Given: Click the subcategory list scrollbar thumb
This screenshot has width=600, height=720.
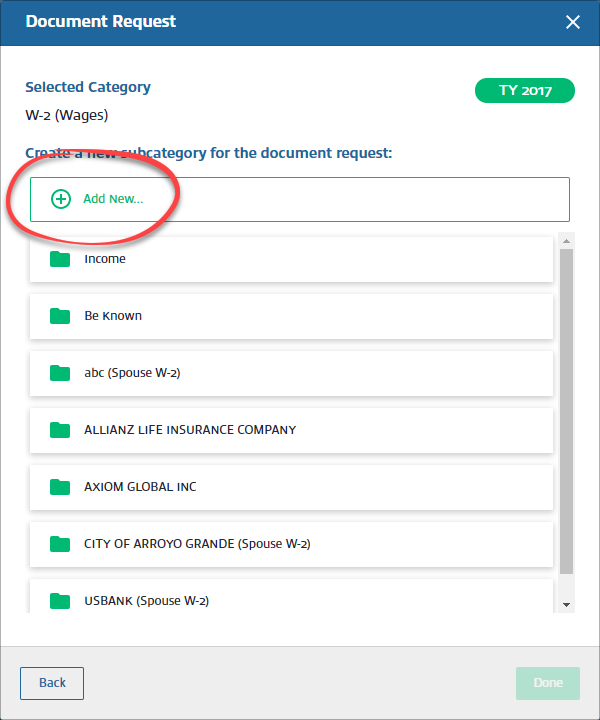Looking at the screenshot, I should pos(566,410).
